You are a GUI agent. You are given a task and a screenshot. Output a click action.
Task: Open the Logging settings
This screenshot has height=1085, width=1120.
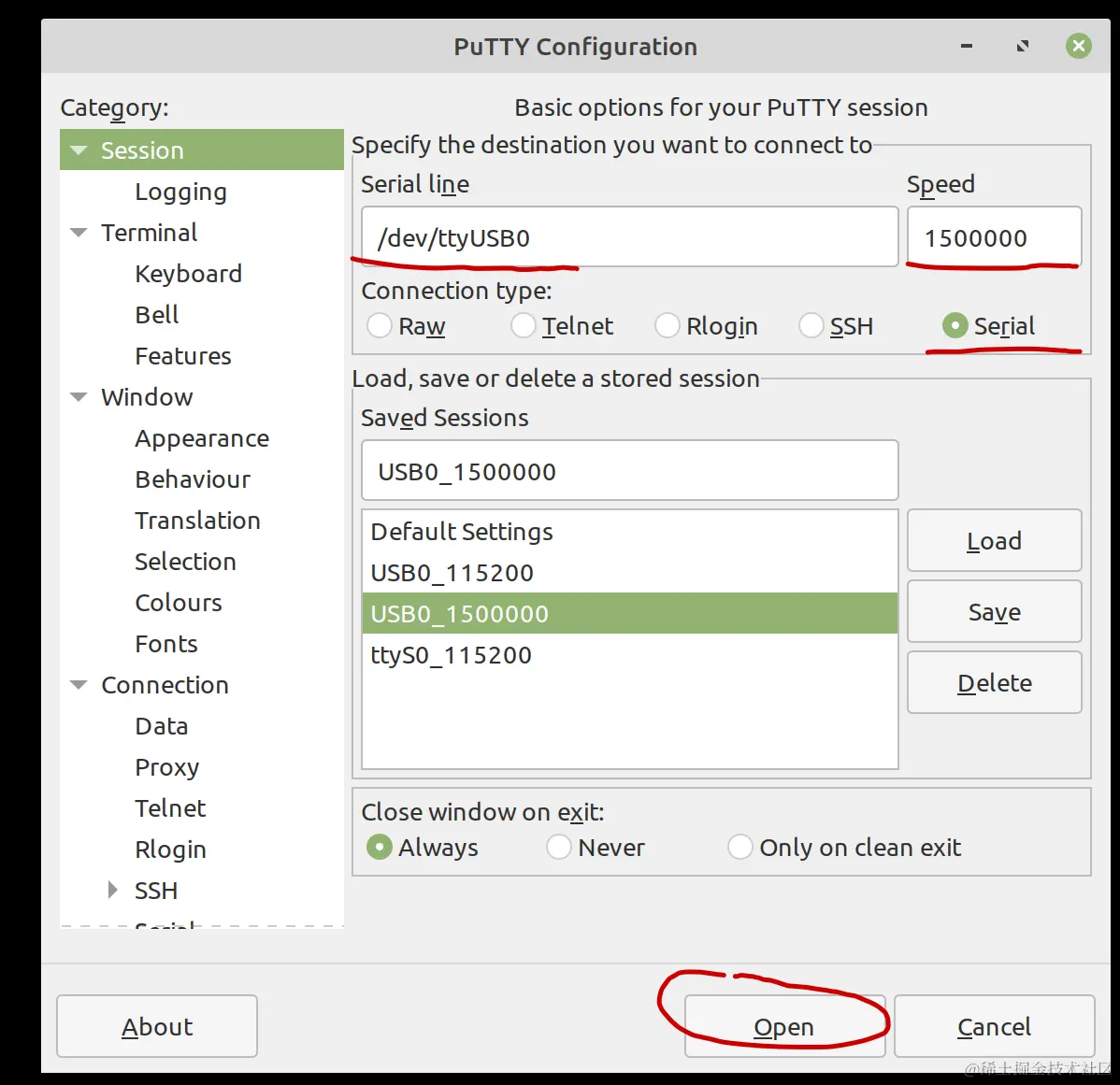coord(180,192)
